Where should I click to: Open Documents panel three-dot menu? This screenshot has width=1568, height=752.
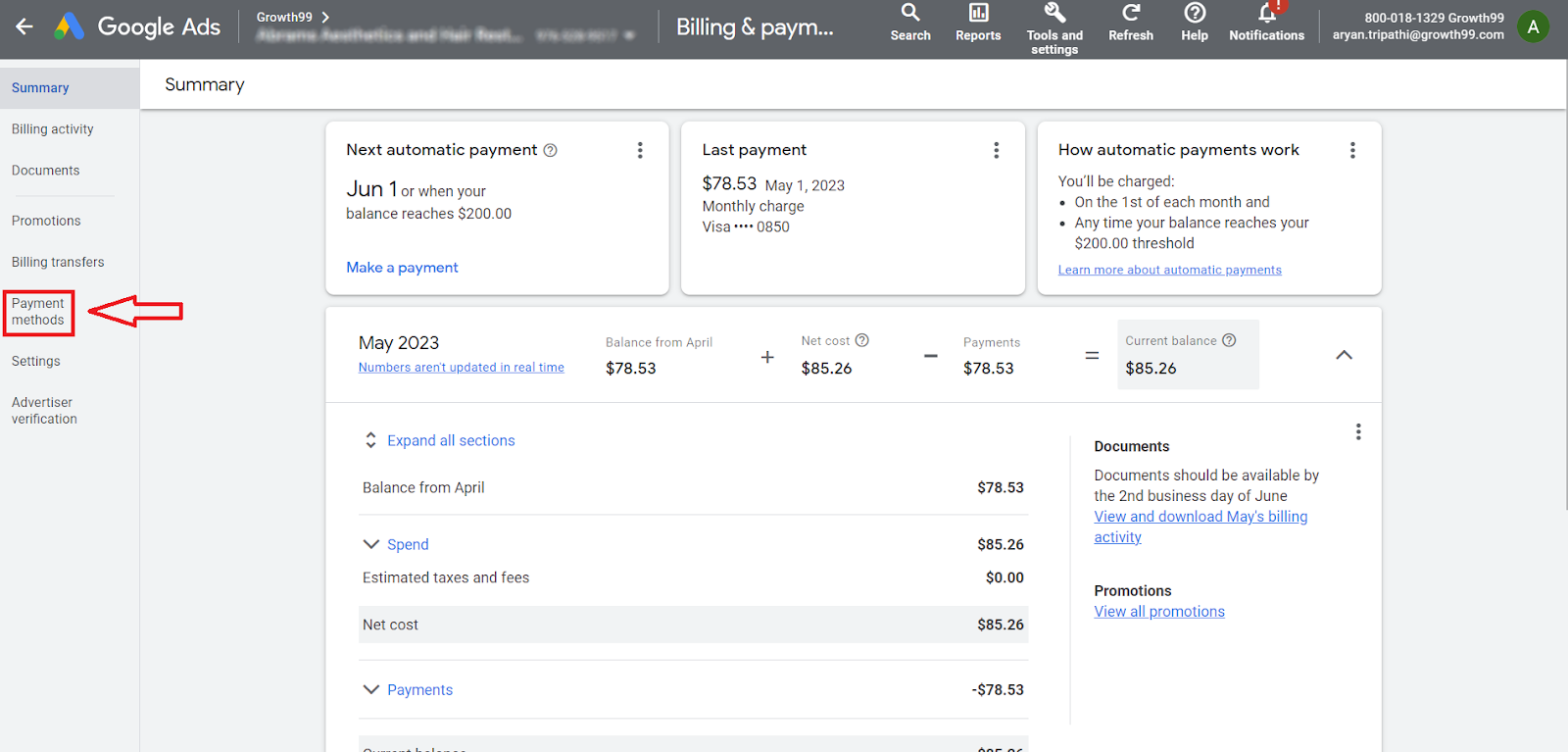tap(1358, 431)
